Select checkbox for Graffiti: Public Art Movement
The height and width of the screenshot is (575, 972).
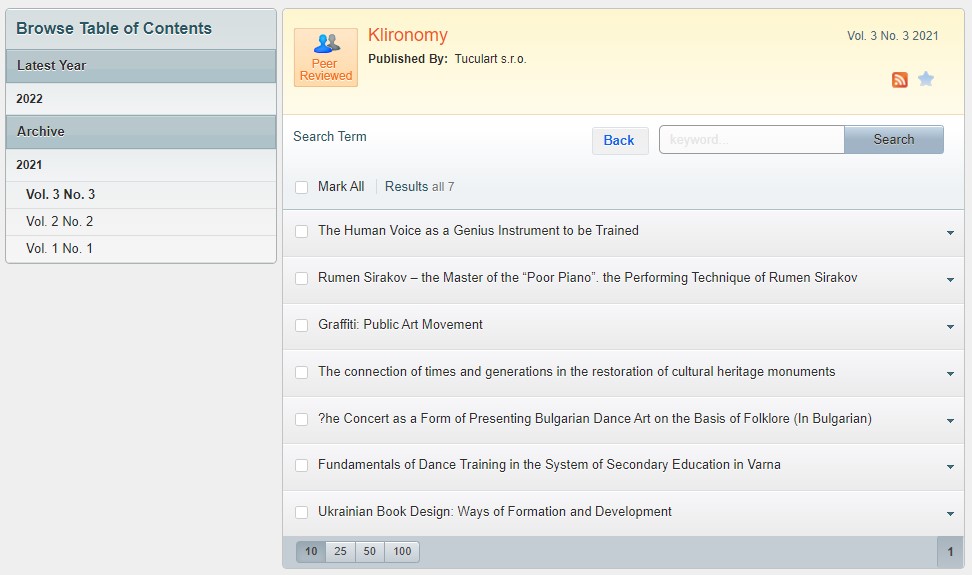302,325
